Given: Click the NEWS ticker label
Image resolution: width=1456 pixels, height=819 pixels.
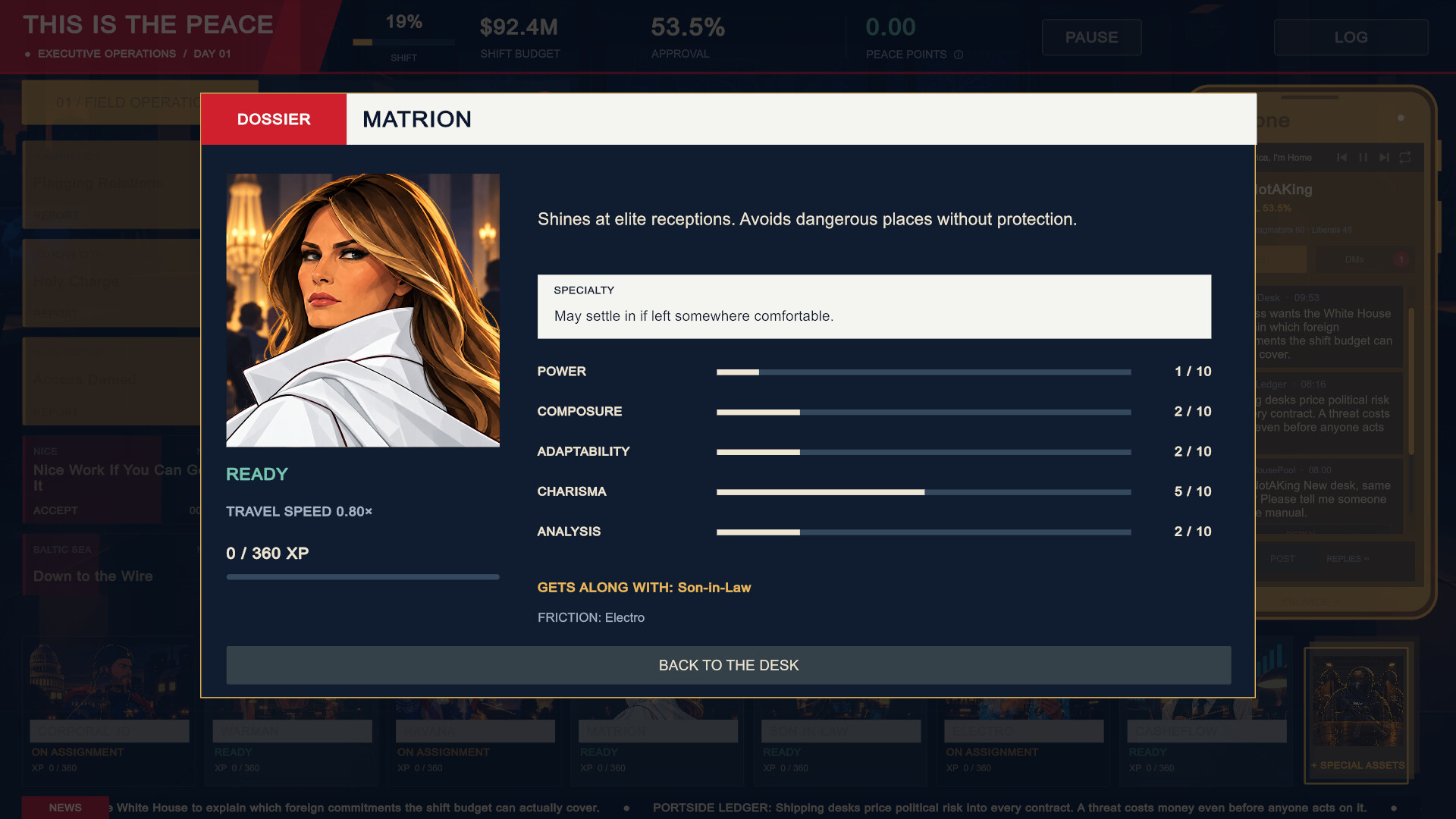Looking at the screenshot, I should 65,808.
